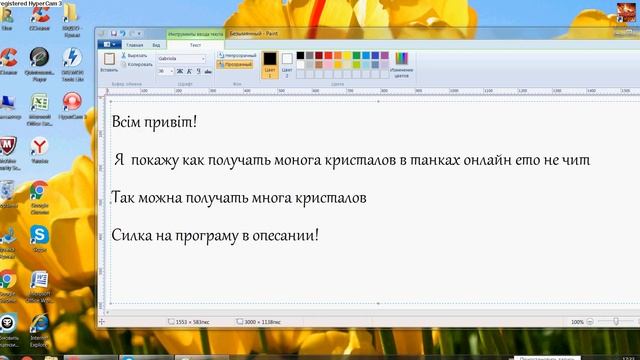The image size is (640, 360).
Task: Click the zoom slider handle in status bar
Action: (616, 322)
